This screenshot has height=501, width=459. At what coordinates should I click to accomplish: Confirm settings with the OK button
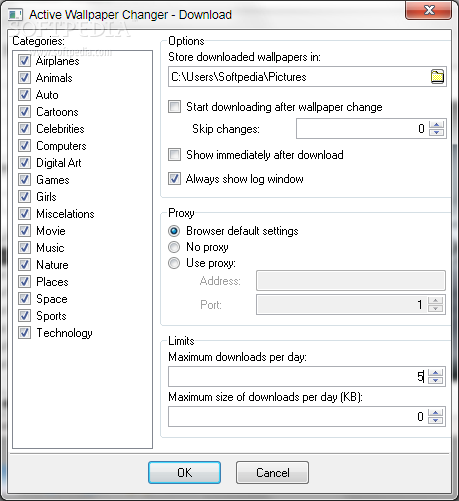(x=184, y=472)
